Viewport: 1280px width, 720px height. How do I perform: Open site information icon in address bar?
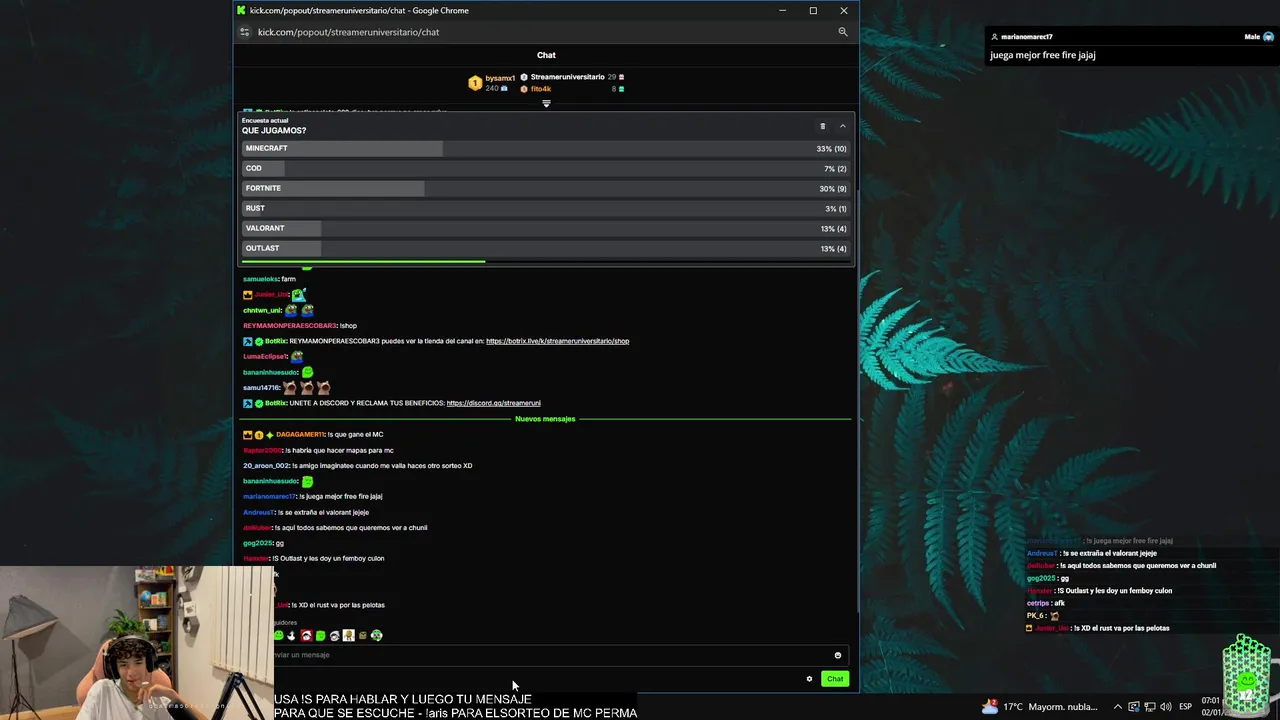point(244,32)
